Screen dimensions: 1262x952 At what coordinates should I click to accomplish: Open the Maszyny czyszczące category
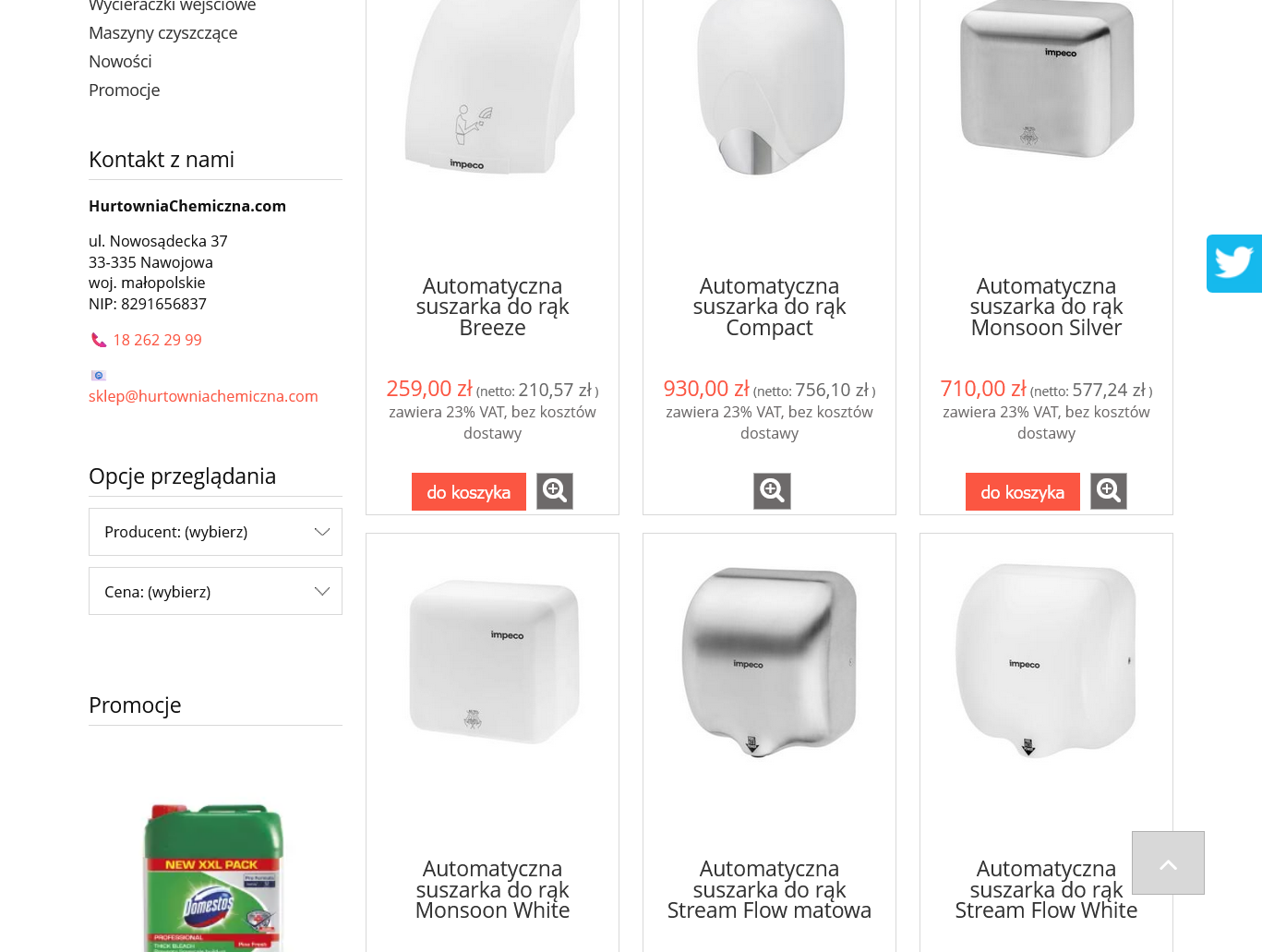[x=162, y=32]
